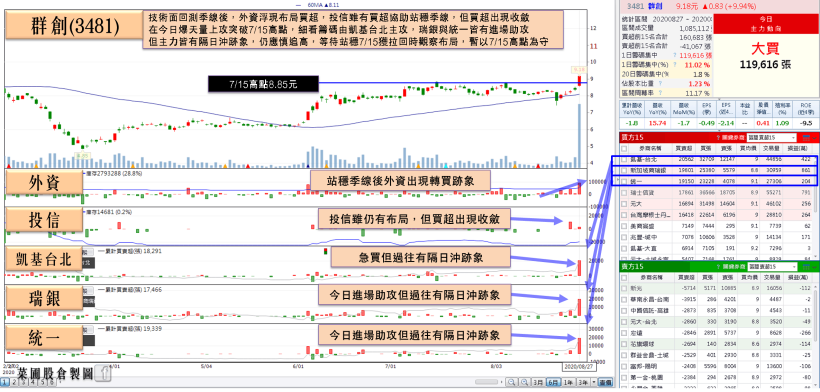Image resolution: width=820 pixels, height=392 pixels.
Task: Open the buyers top-15 dropdown
Action: click(771, 137)
